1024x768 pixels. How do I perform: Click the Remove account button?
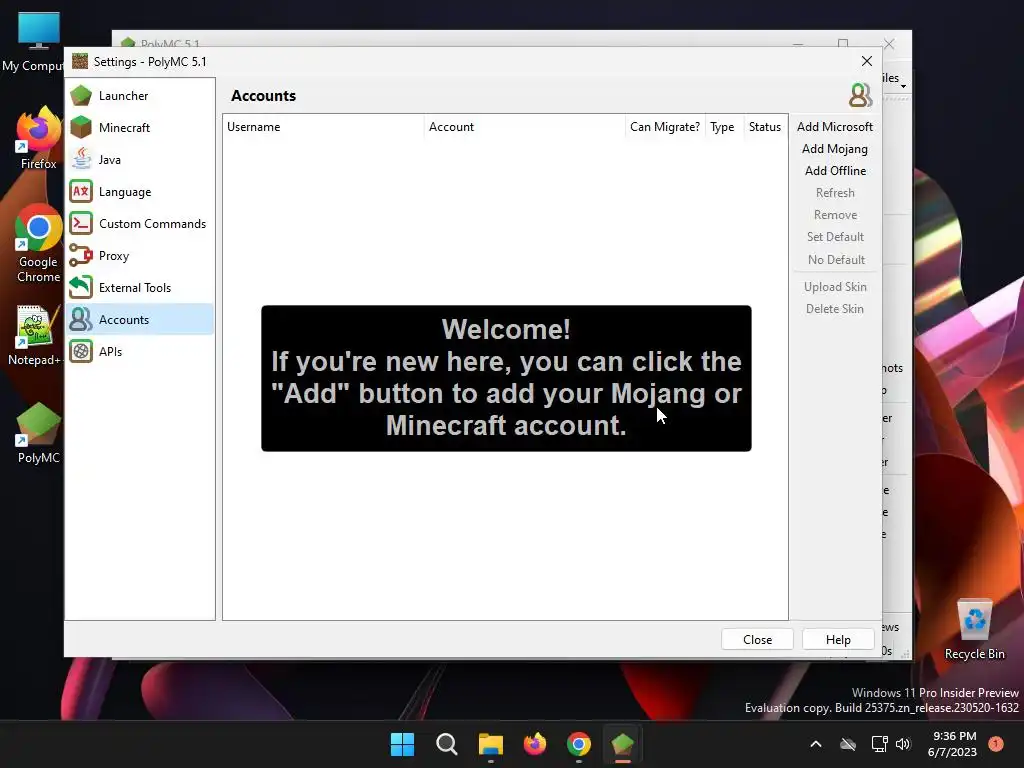(835, 215)
